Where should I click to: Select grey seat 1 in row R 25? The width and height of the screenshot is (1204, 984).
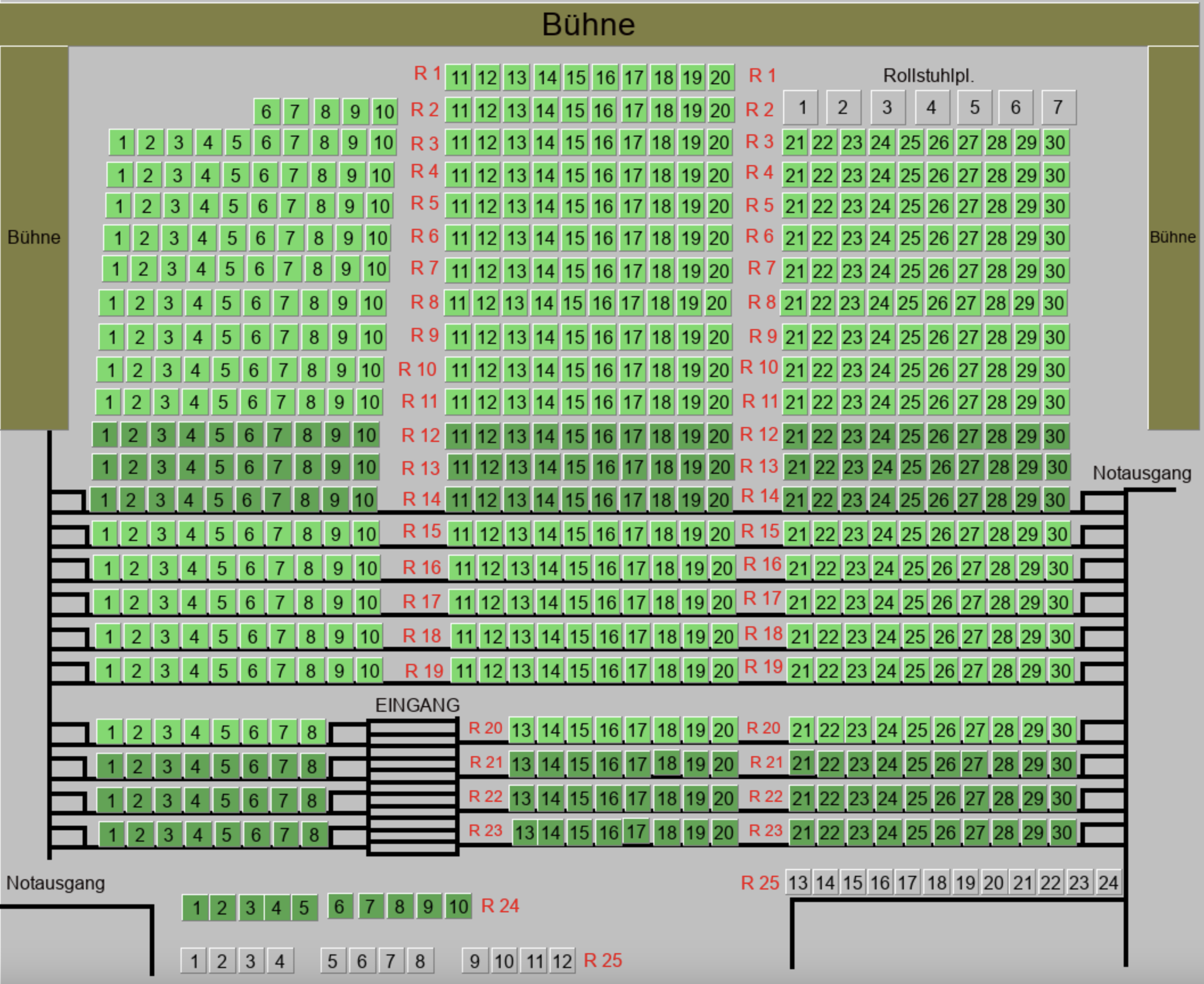(194, 961)
